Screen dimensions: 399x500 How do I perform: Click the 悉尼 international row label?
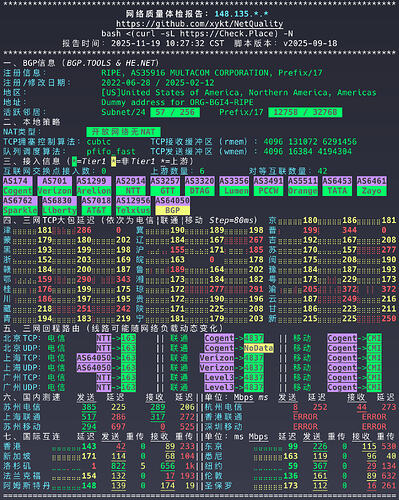tap(214, 456)
